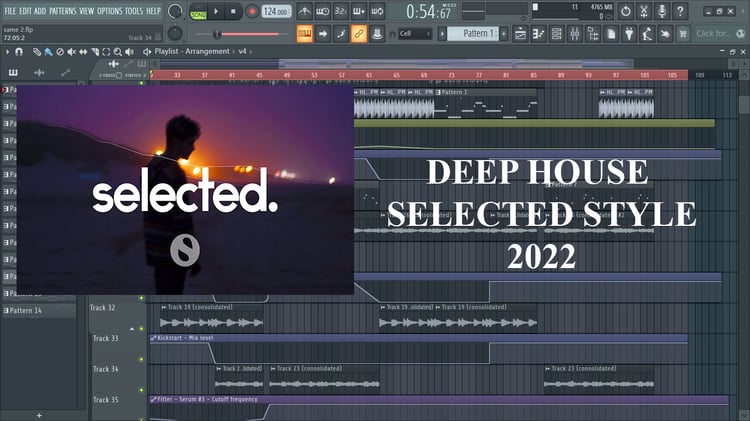Select the Zoom tool

coord(118,52)
